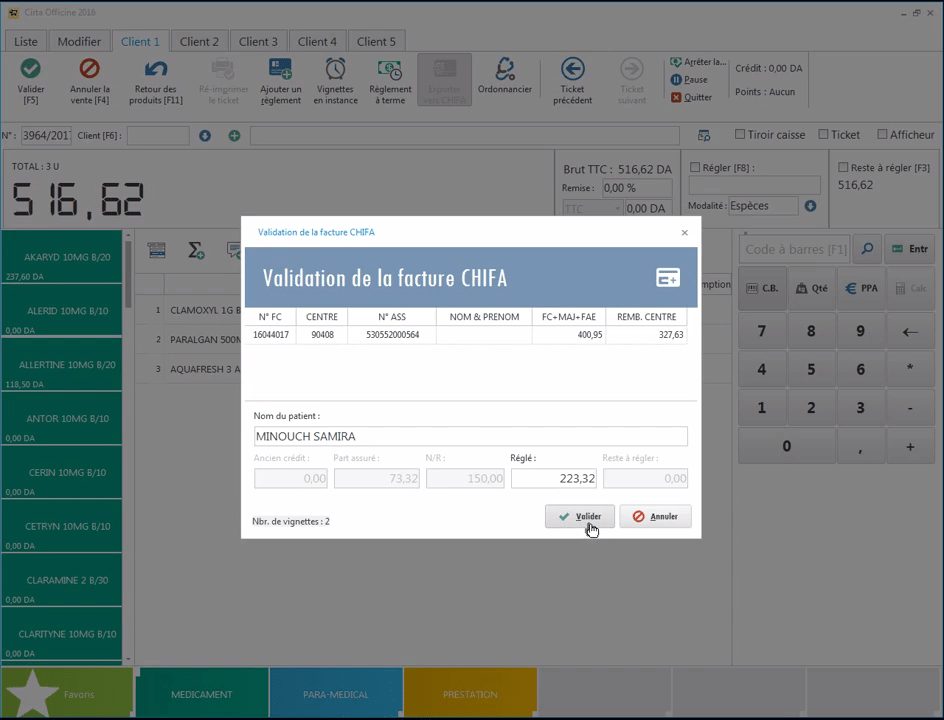Select the PPA keypad mode
This screenshot has height=720, width=944.
coord(861,288)
